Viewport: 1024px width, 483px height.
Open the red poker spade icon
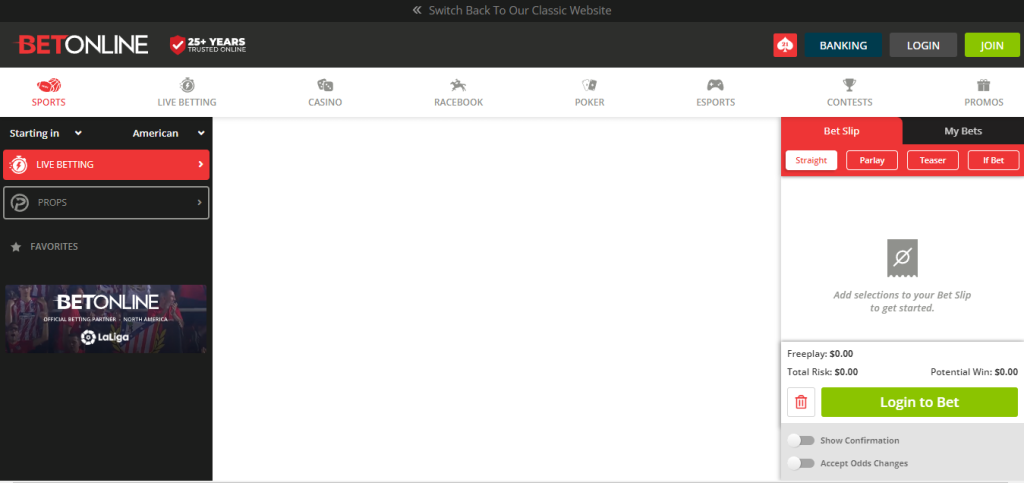(x=785, y=45)
